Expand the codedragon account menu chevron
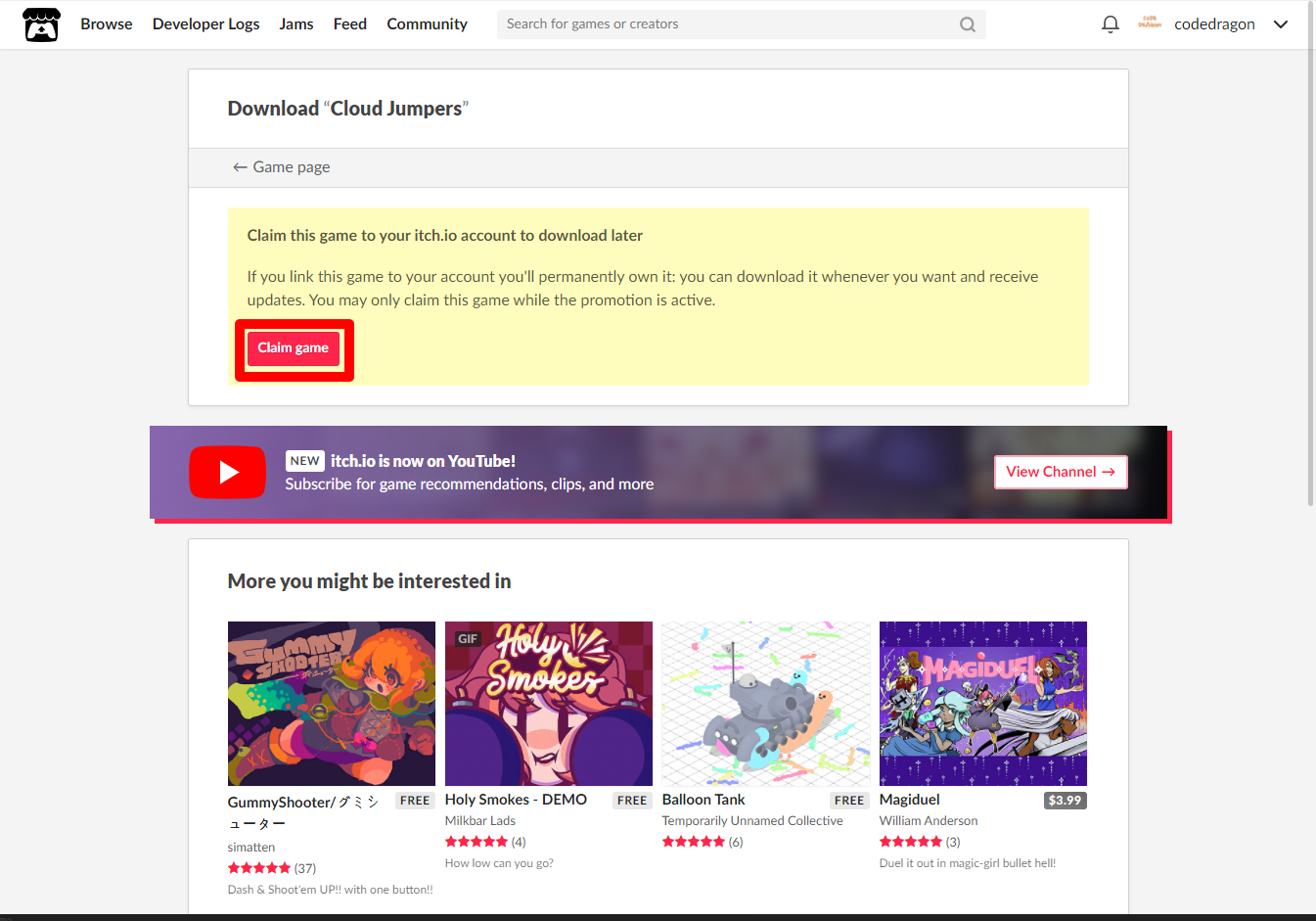Viewport: 1316px width, 921px height. click(x=1280, y=24)
